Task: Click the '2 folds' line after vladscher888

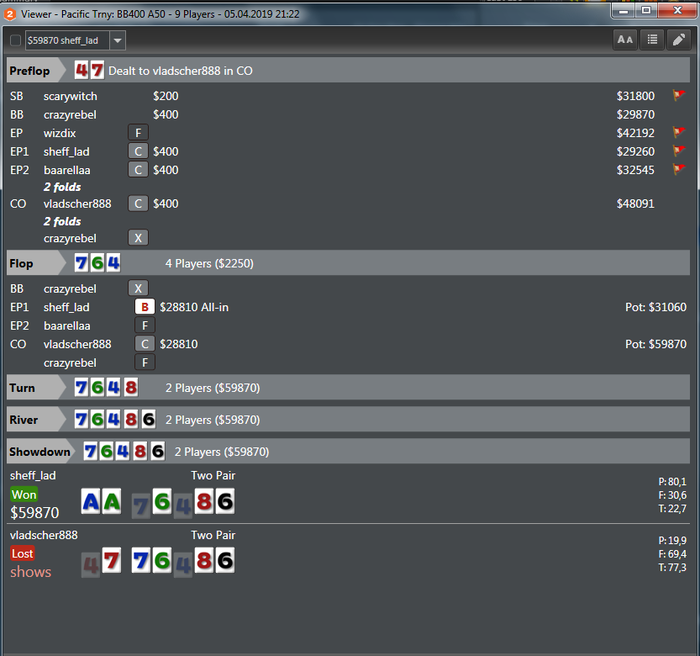Action: point(62,221)
